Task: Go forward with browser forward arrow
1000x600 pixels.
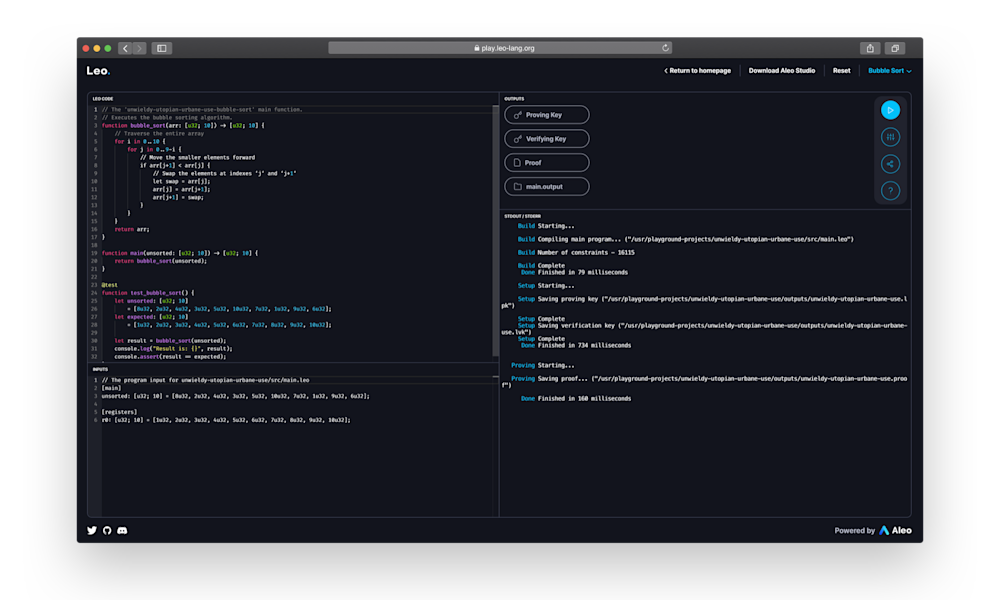Action: pos(140,48)
